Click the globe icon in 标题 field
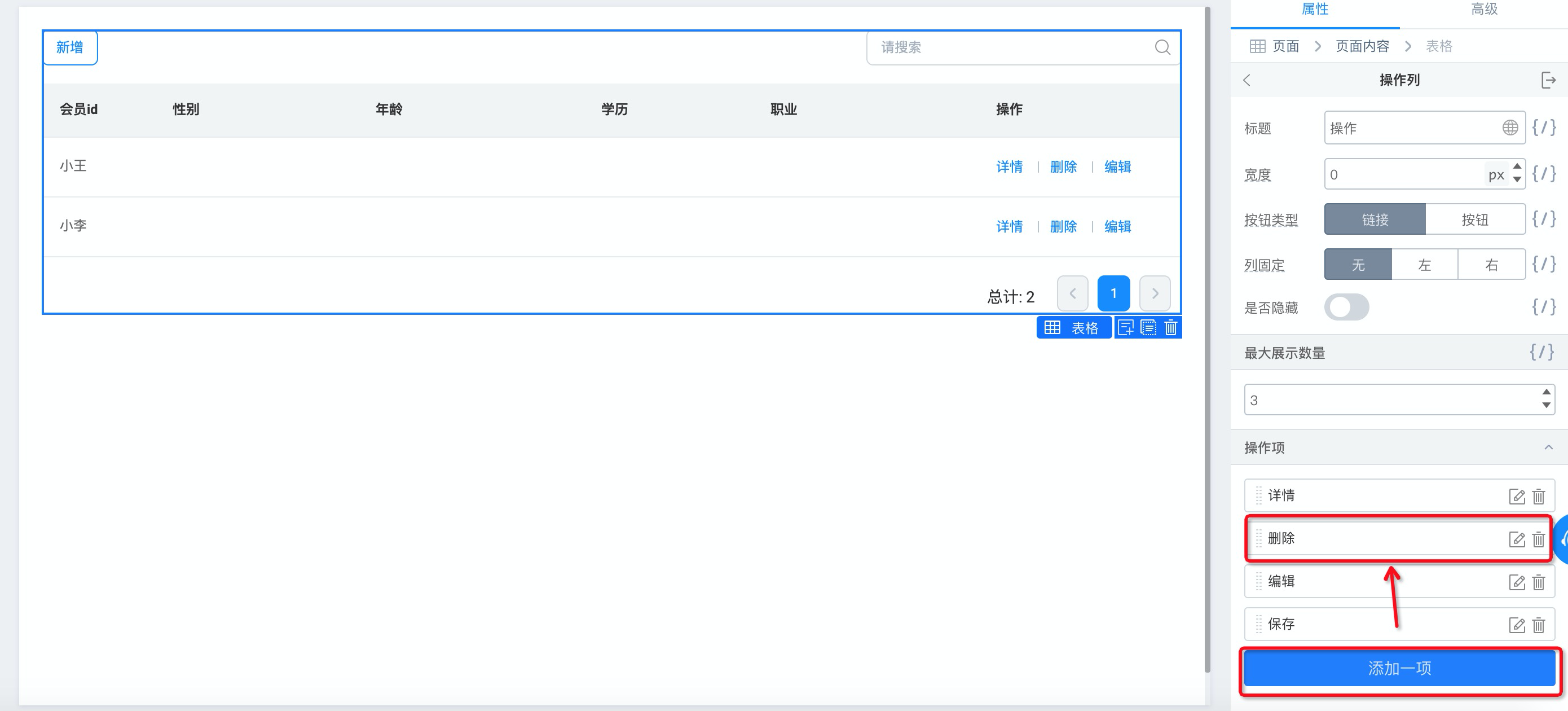 tap(1509, 128)
